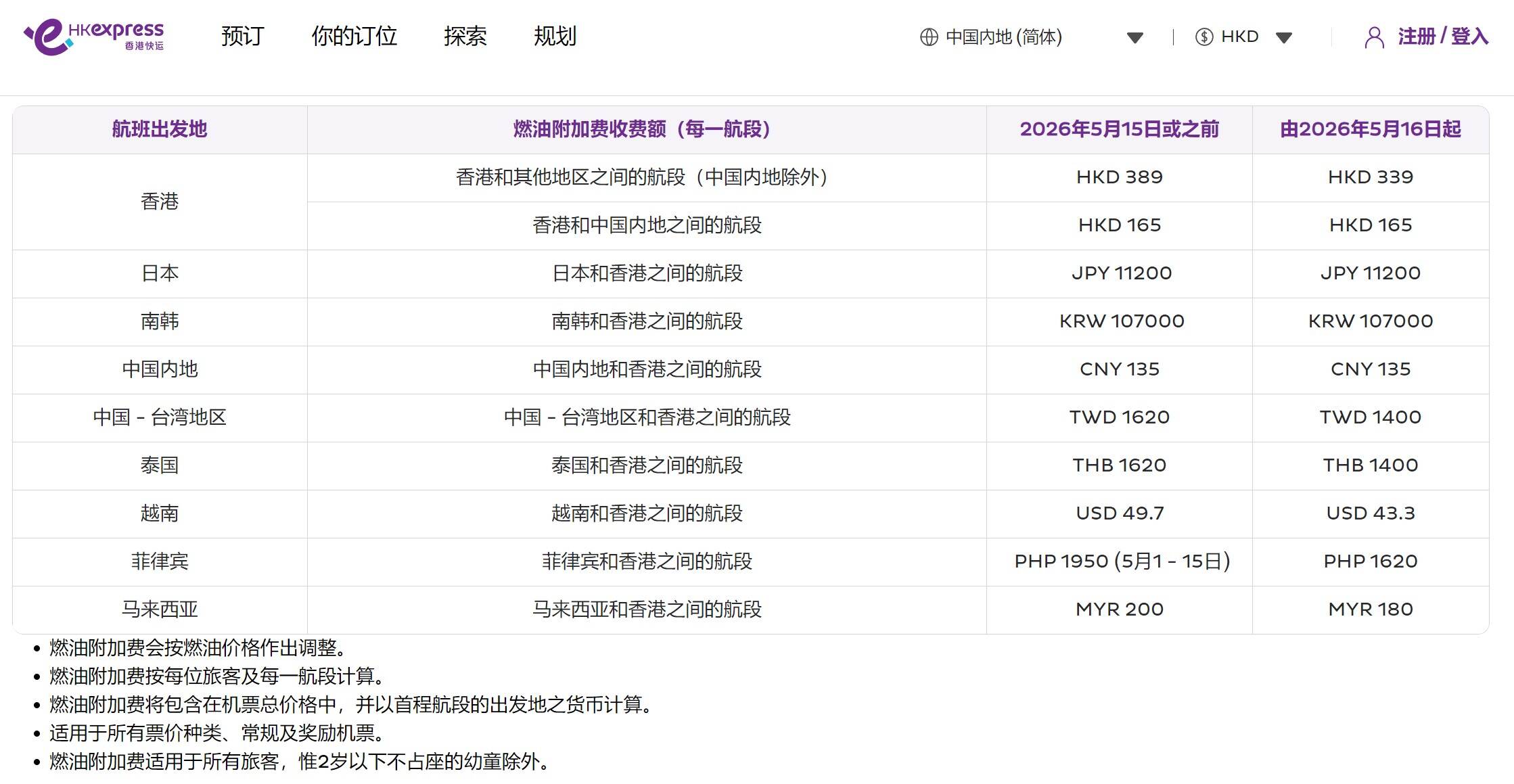Click the 马来西亚和香港之间的航段 cell
Viewport: 1514px width, 784px height.
647,609
